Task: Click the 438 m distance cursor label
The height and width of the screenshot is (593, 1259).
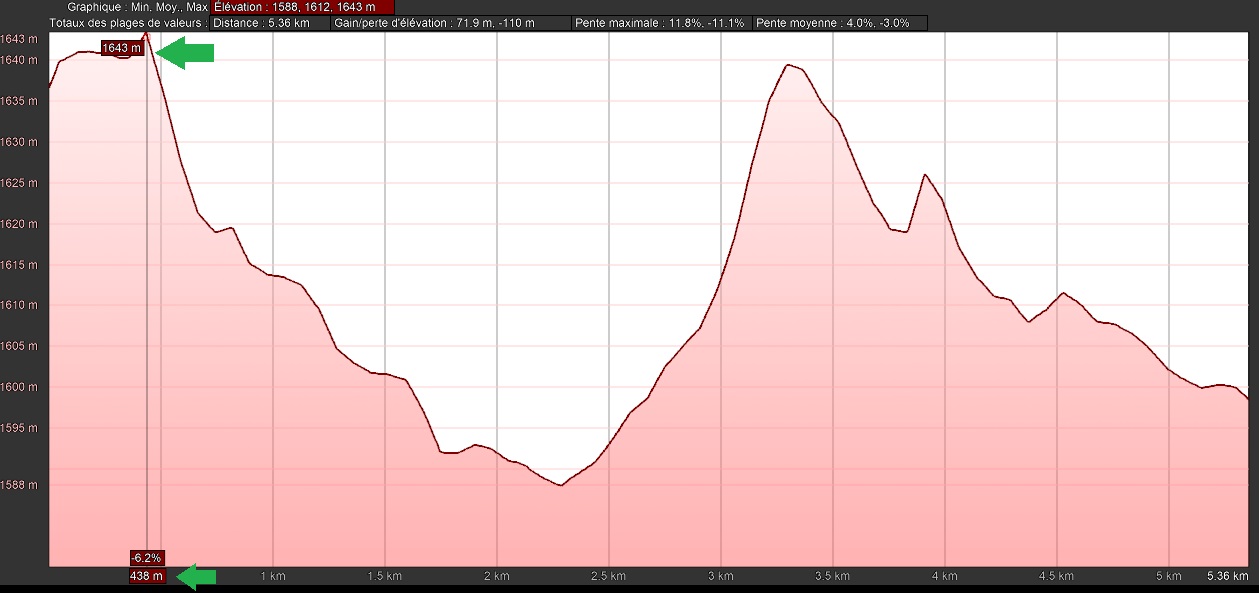Action: coord(146,576)
